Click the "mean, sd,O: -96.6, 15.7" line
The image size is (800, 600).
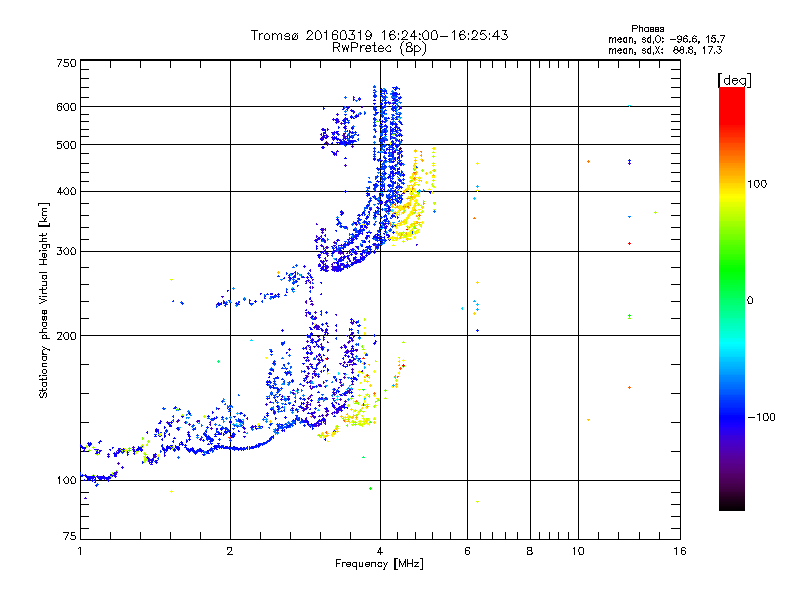666,39
